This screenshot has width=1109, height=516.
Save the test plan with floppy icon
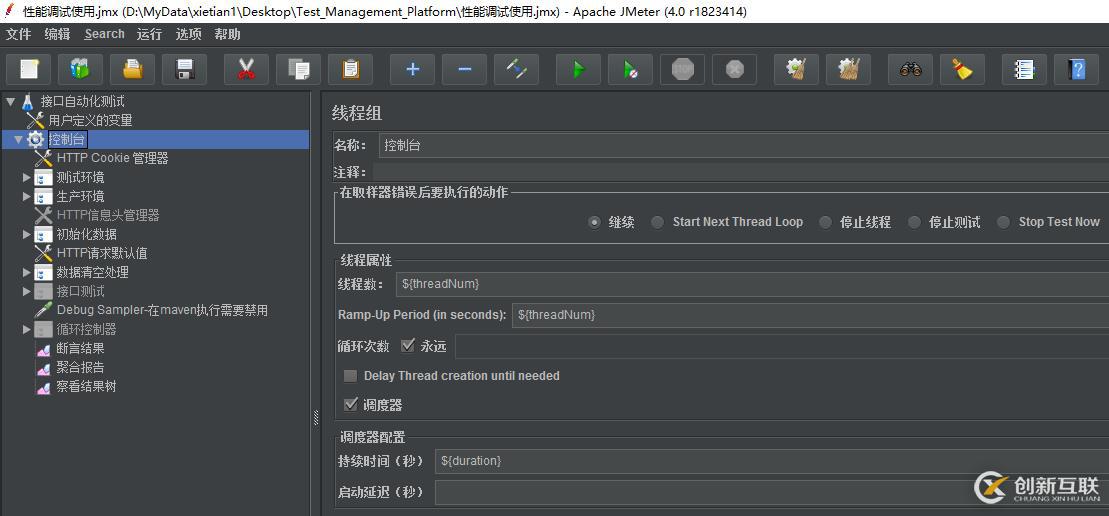(185, 69)
